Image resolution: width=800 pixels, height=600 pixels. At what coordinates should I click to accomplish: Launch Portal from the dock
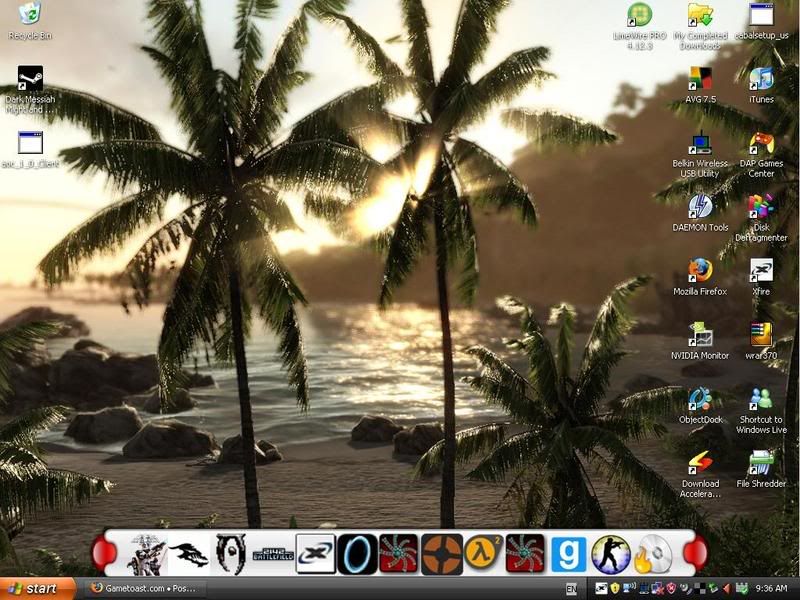(x=357, y=554)
